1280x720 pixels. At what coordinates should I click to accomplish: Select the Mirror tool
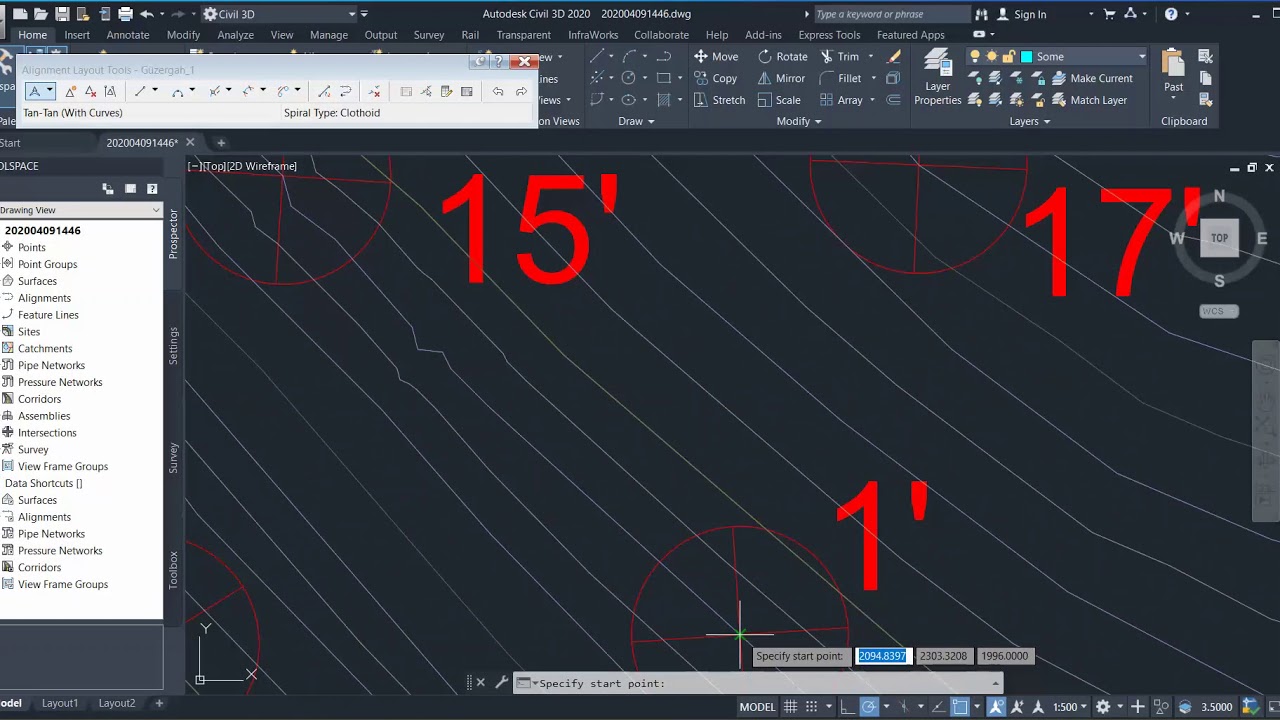coord(780,78)
